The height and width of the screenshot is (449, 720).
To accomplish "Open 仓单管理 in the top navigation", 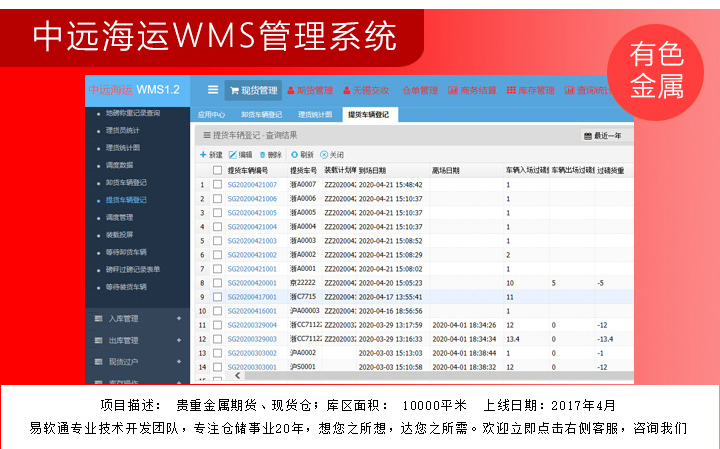I will click(420, 90).
